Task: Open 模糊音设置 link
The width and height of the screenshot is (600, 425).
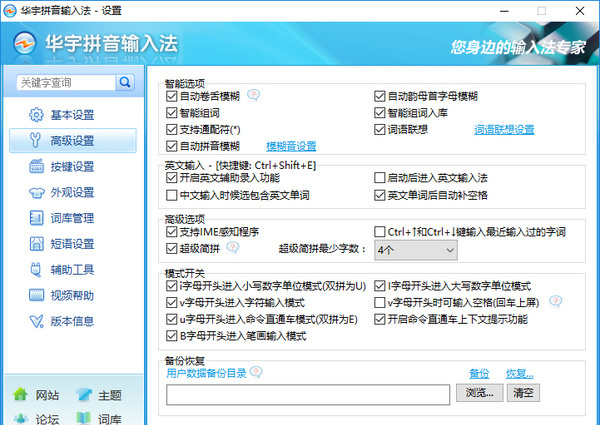Action: coord(291,146)
